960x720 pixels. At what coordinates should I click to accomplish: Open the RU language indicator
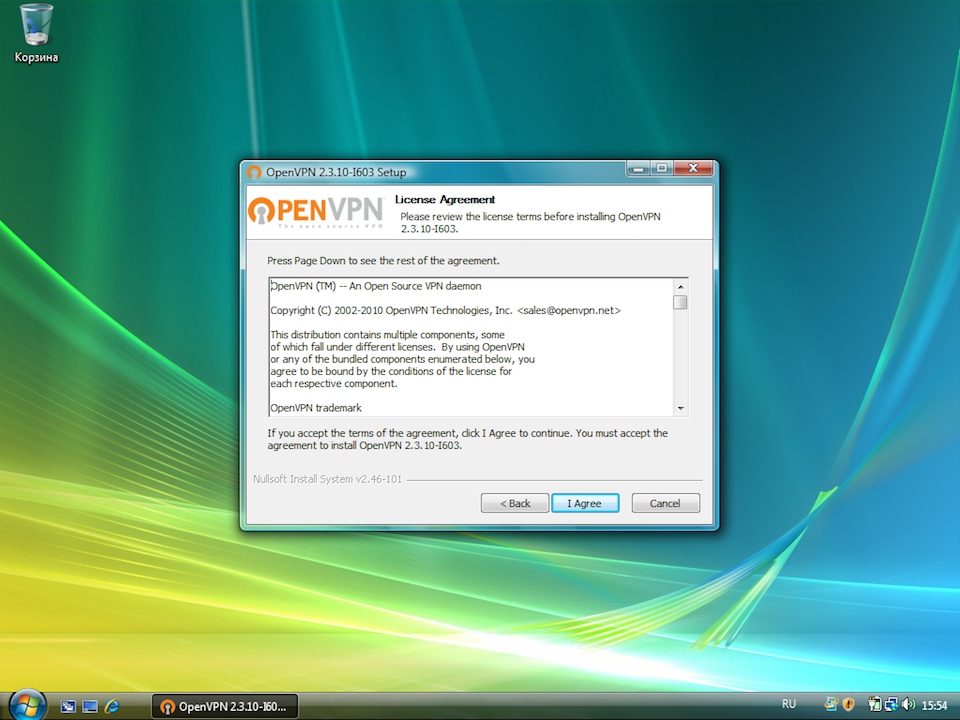(789, 704)
